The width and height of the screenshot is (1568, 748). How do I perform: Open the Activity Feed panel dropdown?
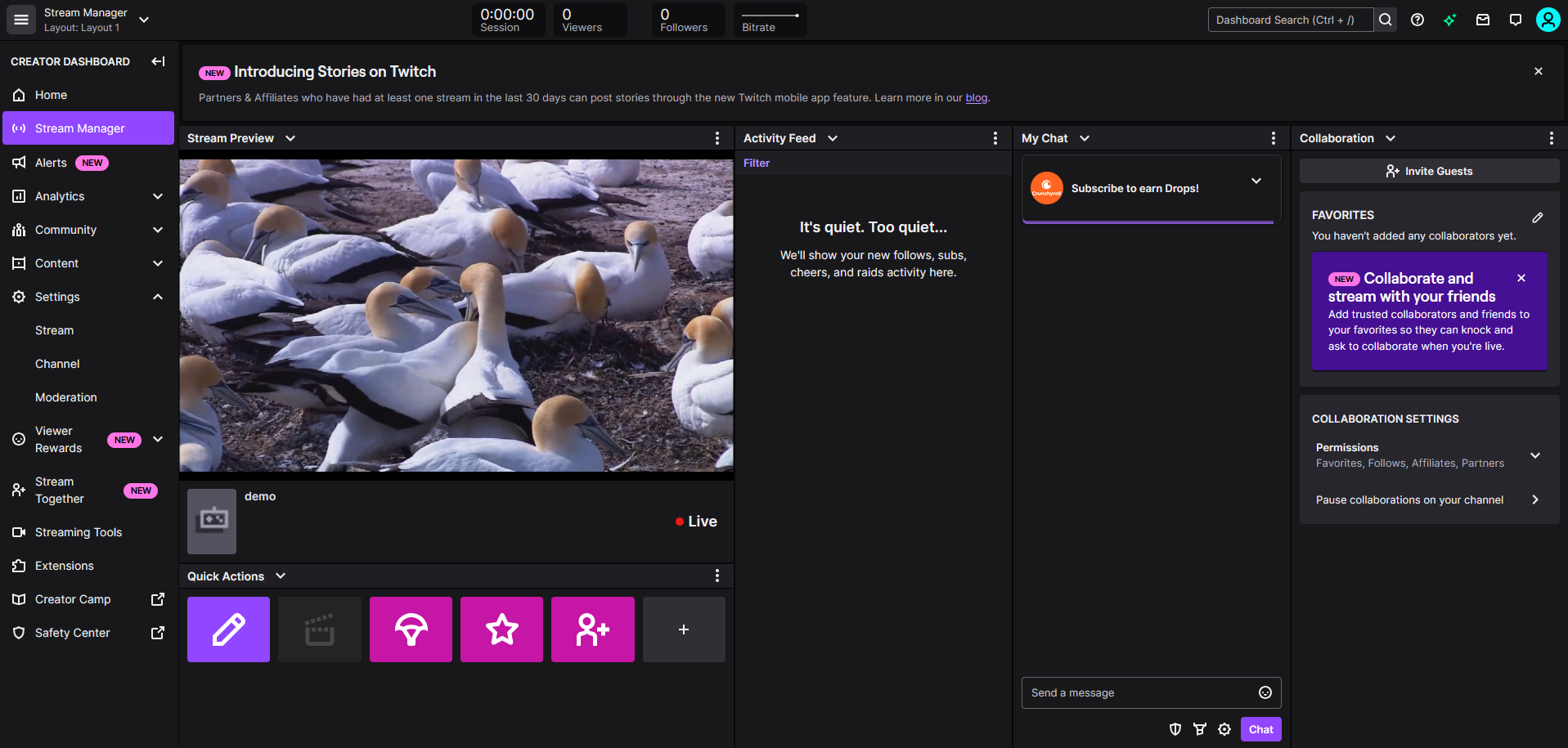pos(833,138)
